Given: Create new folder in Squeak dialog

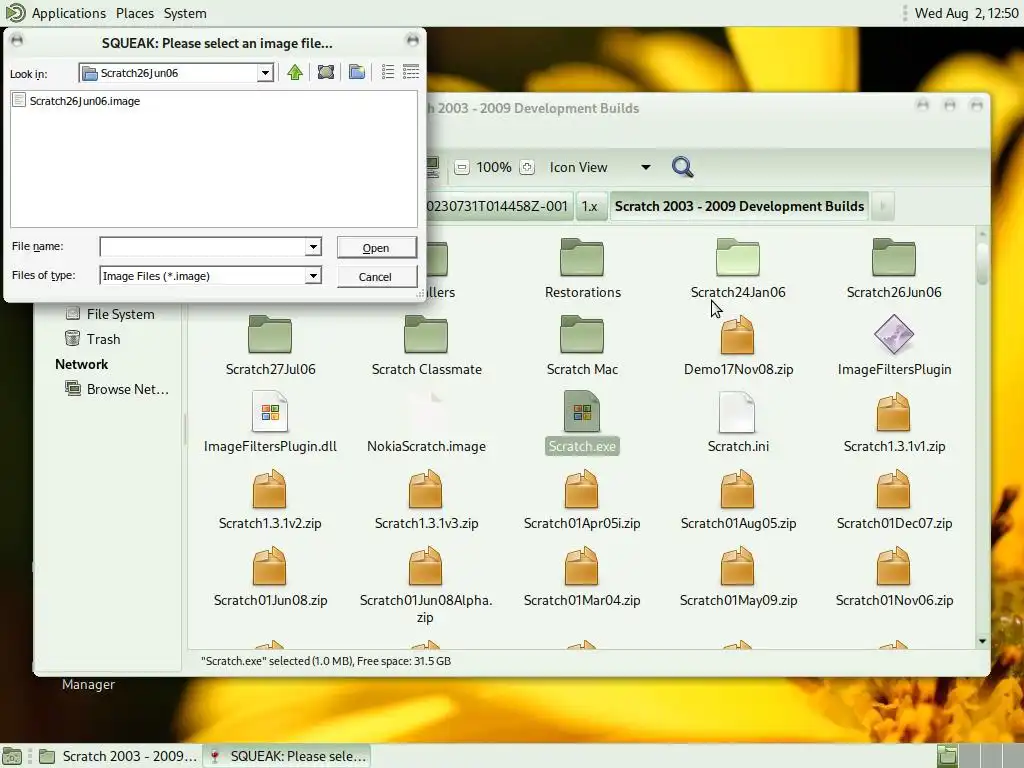Looking at the screenshot, I should pyautogui.click(x=357, y=72).
